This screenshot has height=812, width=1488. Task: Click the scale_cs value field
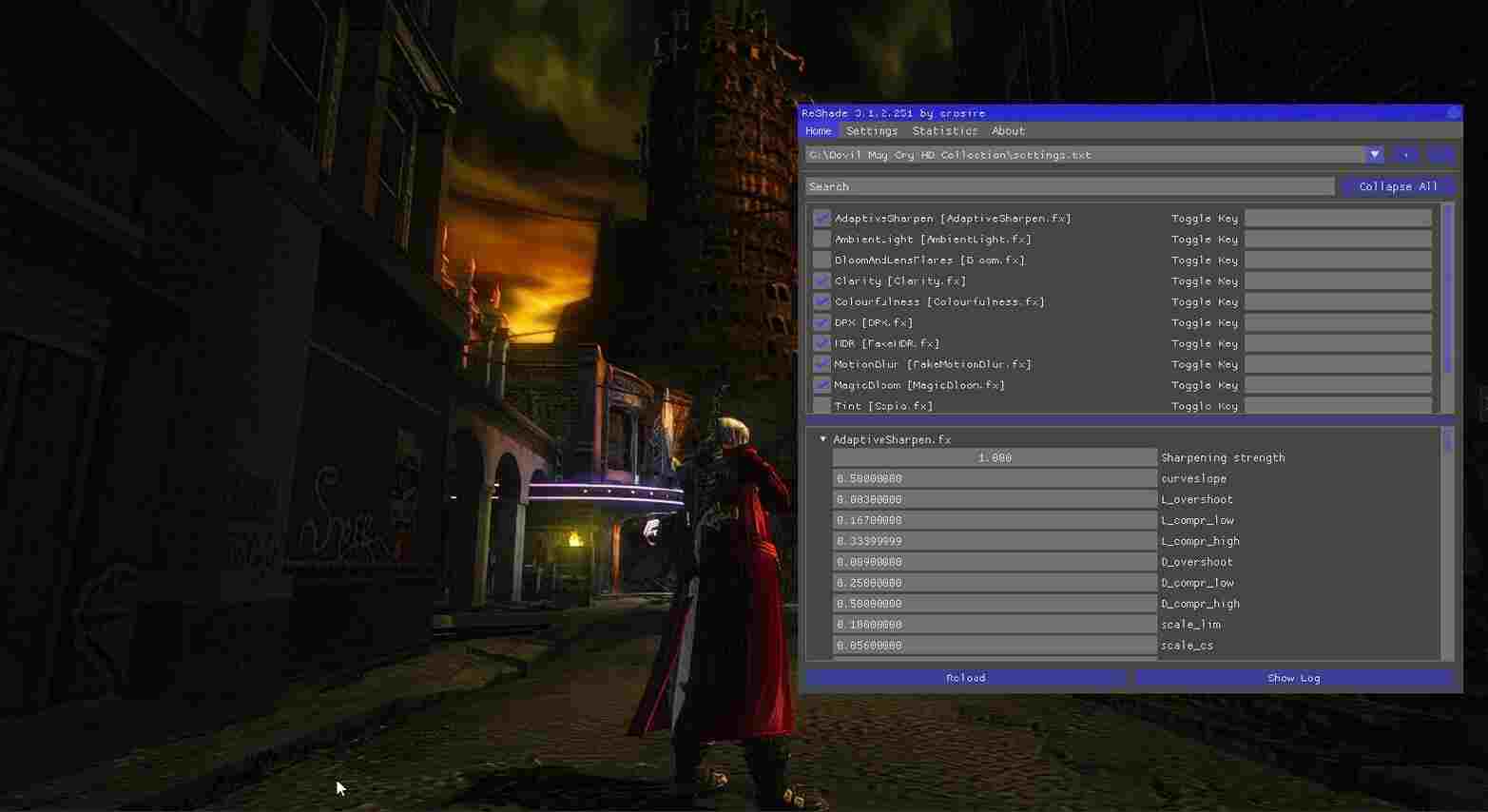click(995, 646)
